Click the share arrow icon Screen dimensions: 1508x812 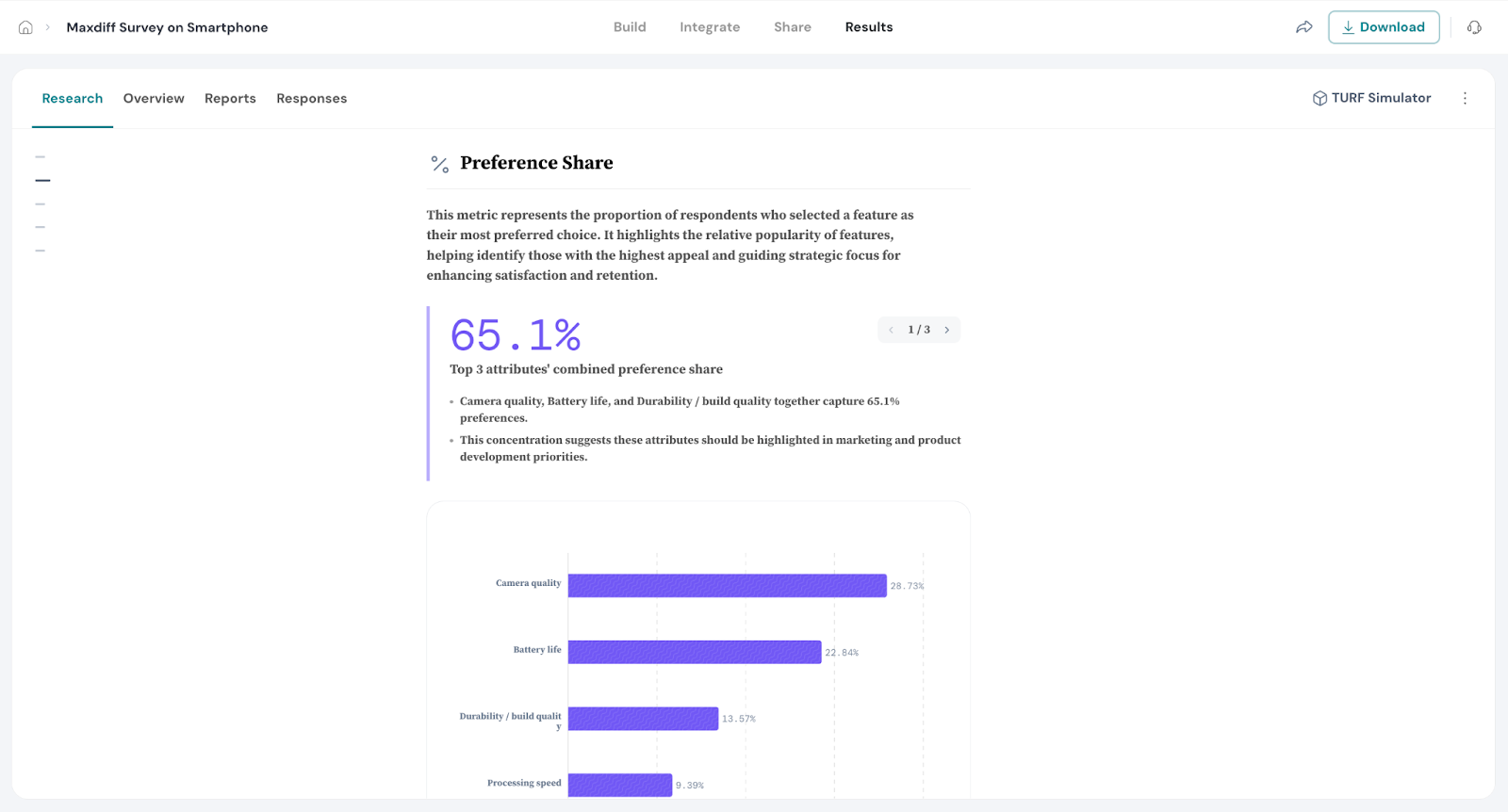point(1304,27)
